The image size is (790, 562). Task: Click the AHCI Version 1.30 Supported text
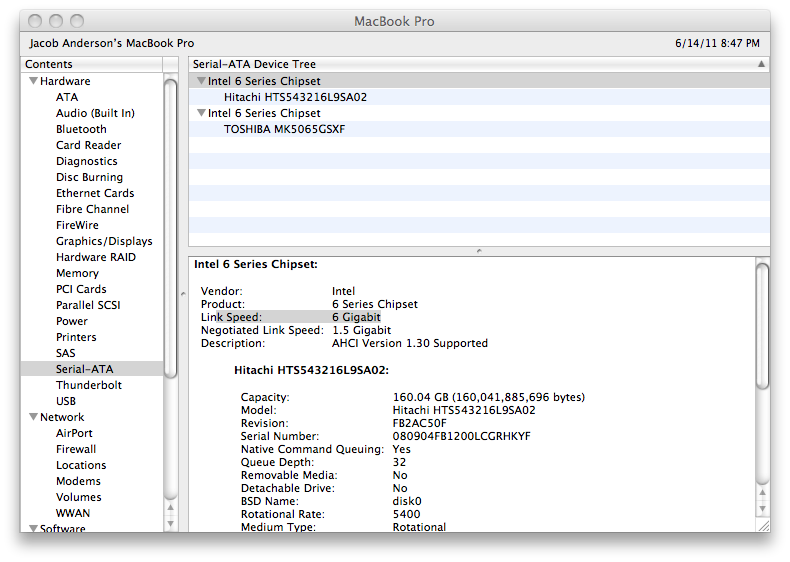410,343
